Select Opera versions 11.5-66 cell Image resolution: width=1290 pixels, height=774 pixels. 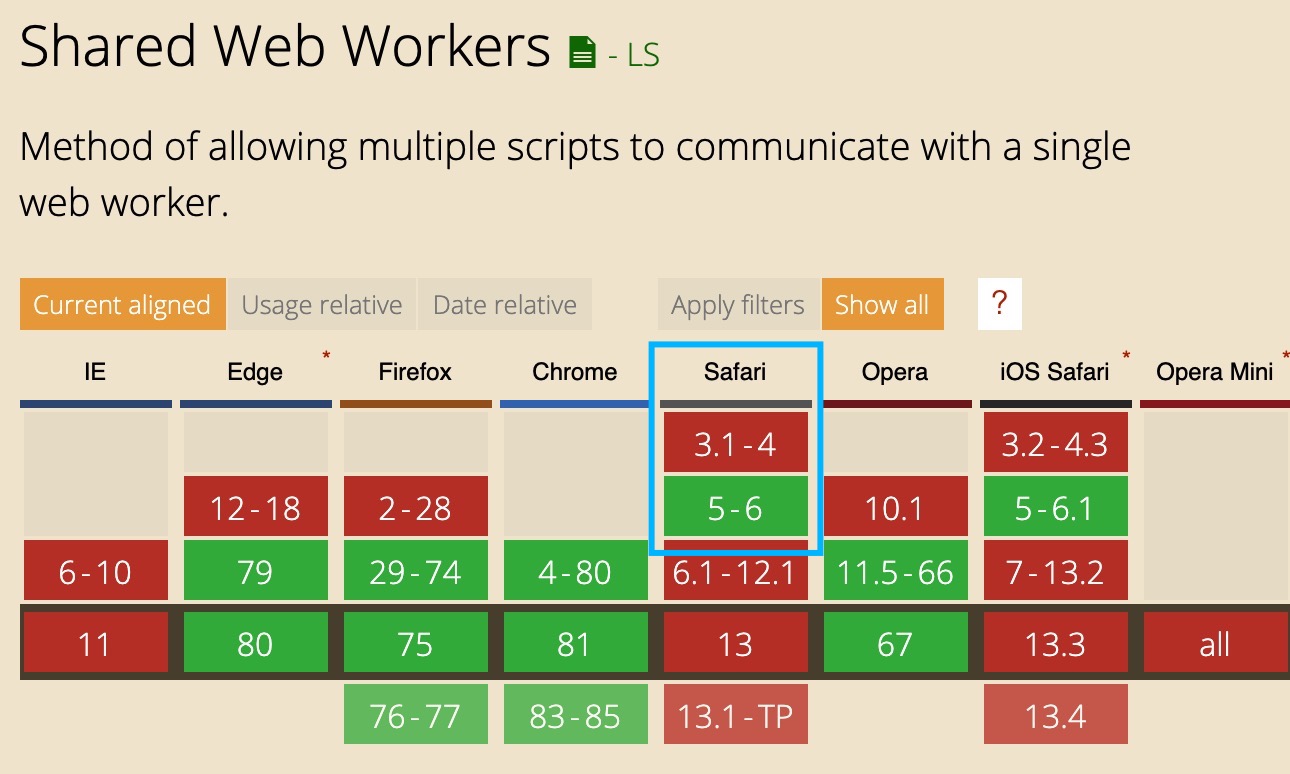tap(895, 572)
